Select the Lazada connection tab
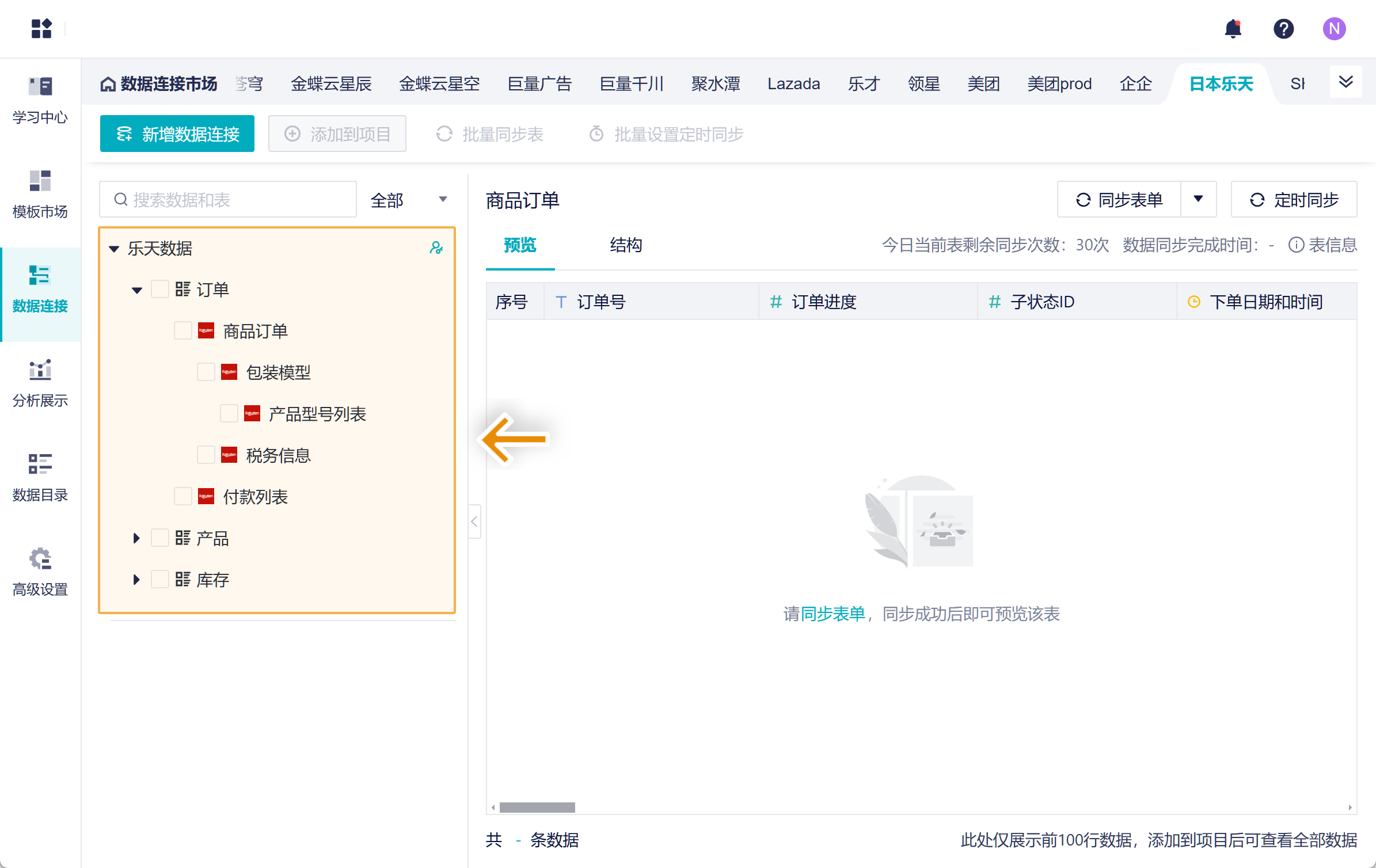 click(x=793, y=84)
